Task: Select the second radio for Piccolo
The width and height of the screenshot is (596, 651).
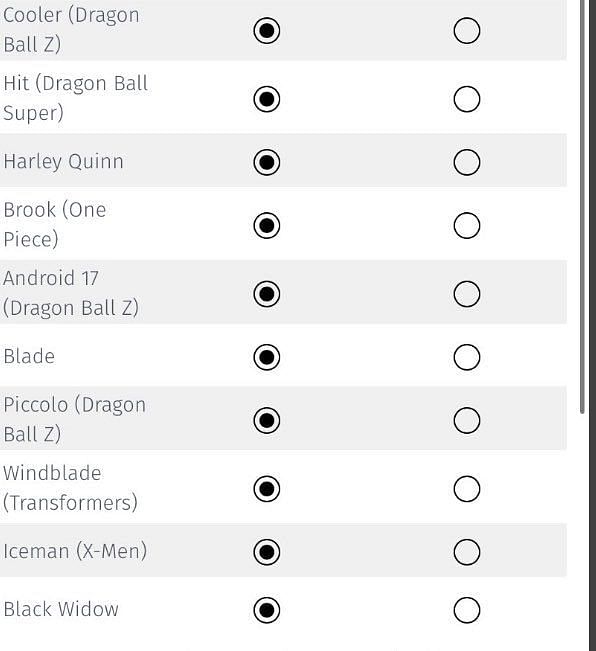Action: [x=467, y=420]
